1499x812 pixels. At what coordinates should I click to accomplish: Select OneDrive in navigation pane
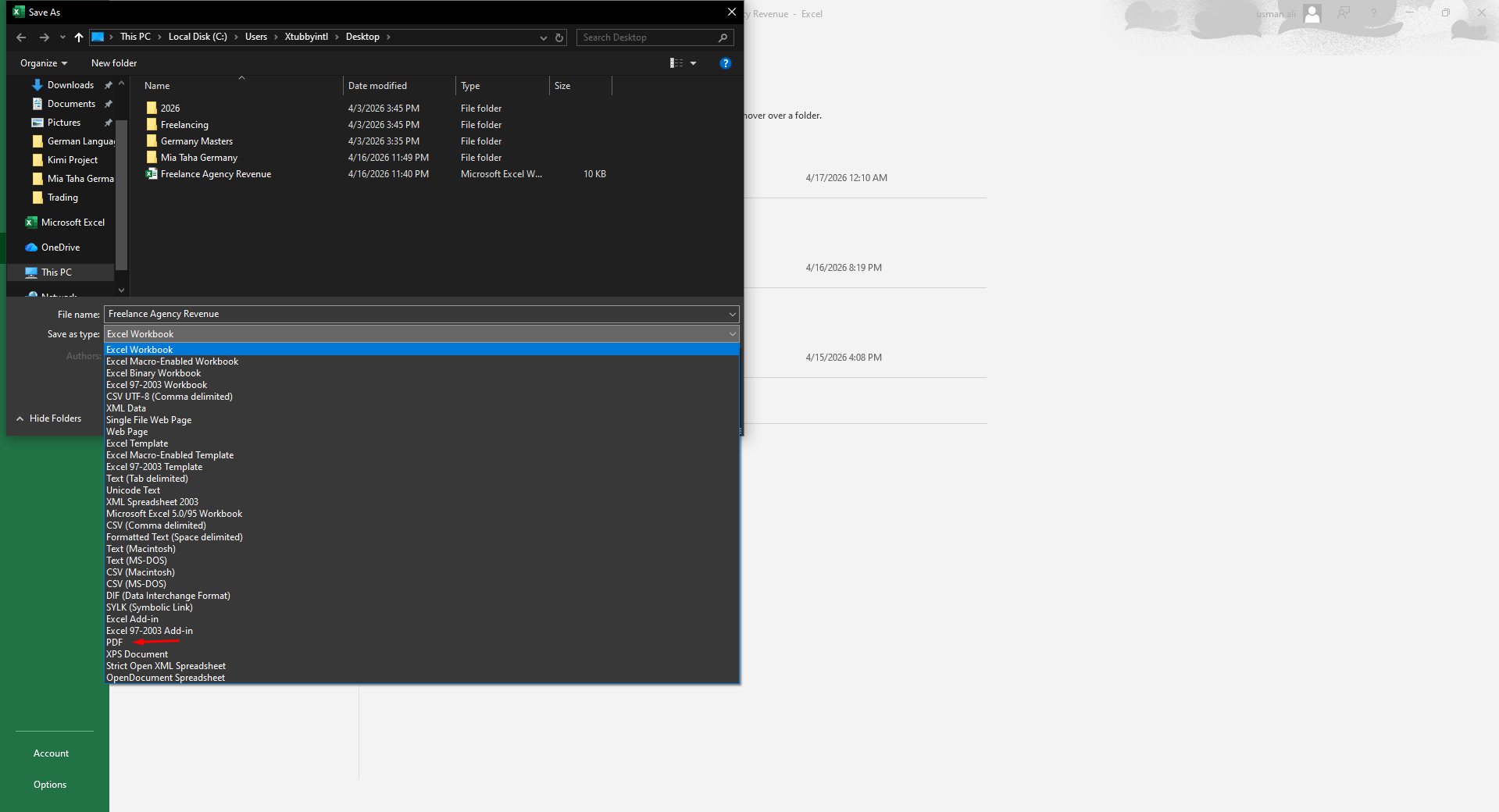[60, 248]
